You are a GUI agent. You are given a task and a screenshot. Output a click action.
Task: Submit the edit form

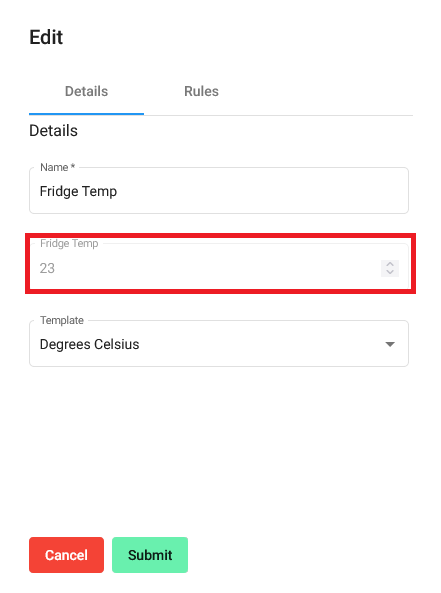click(150, 555)
